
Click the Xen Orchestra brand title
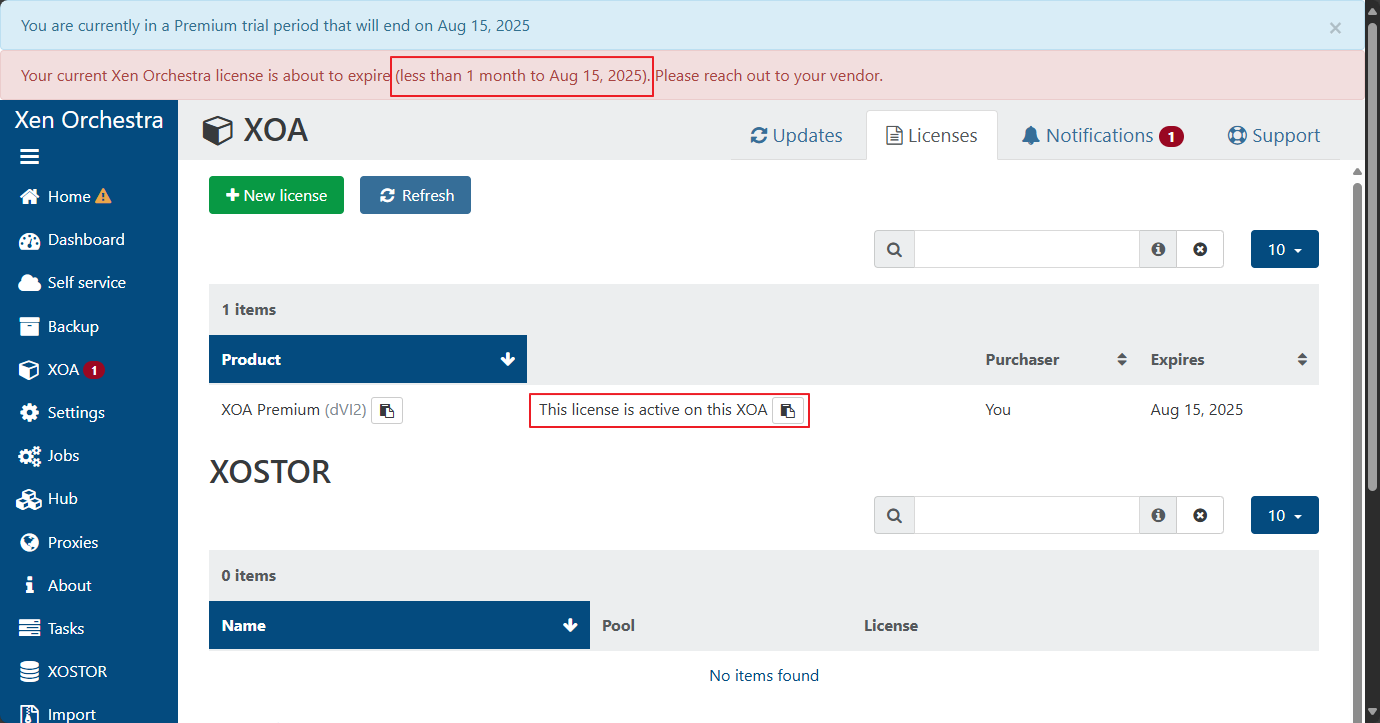click(x=89, y=120)
